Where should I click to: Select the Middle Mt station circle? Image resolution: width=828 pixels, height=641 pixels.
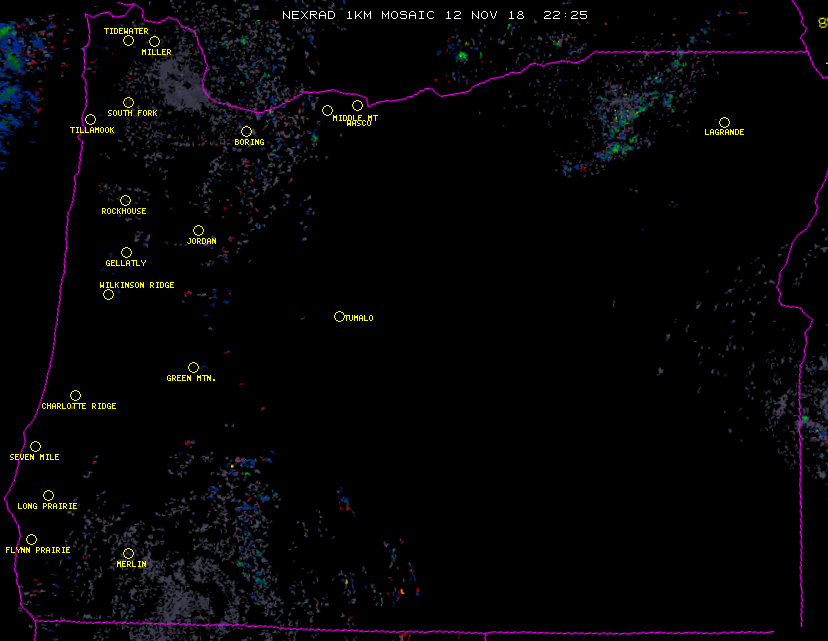[x=327, y=111]
